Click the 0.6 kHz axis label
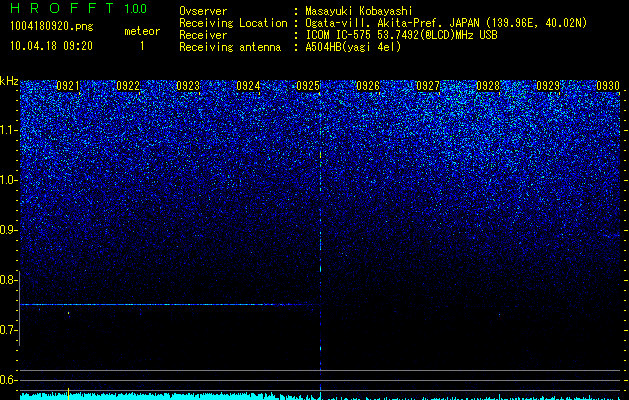Screen dimensions: 629x400 [8, 380]
